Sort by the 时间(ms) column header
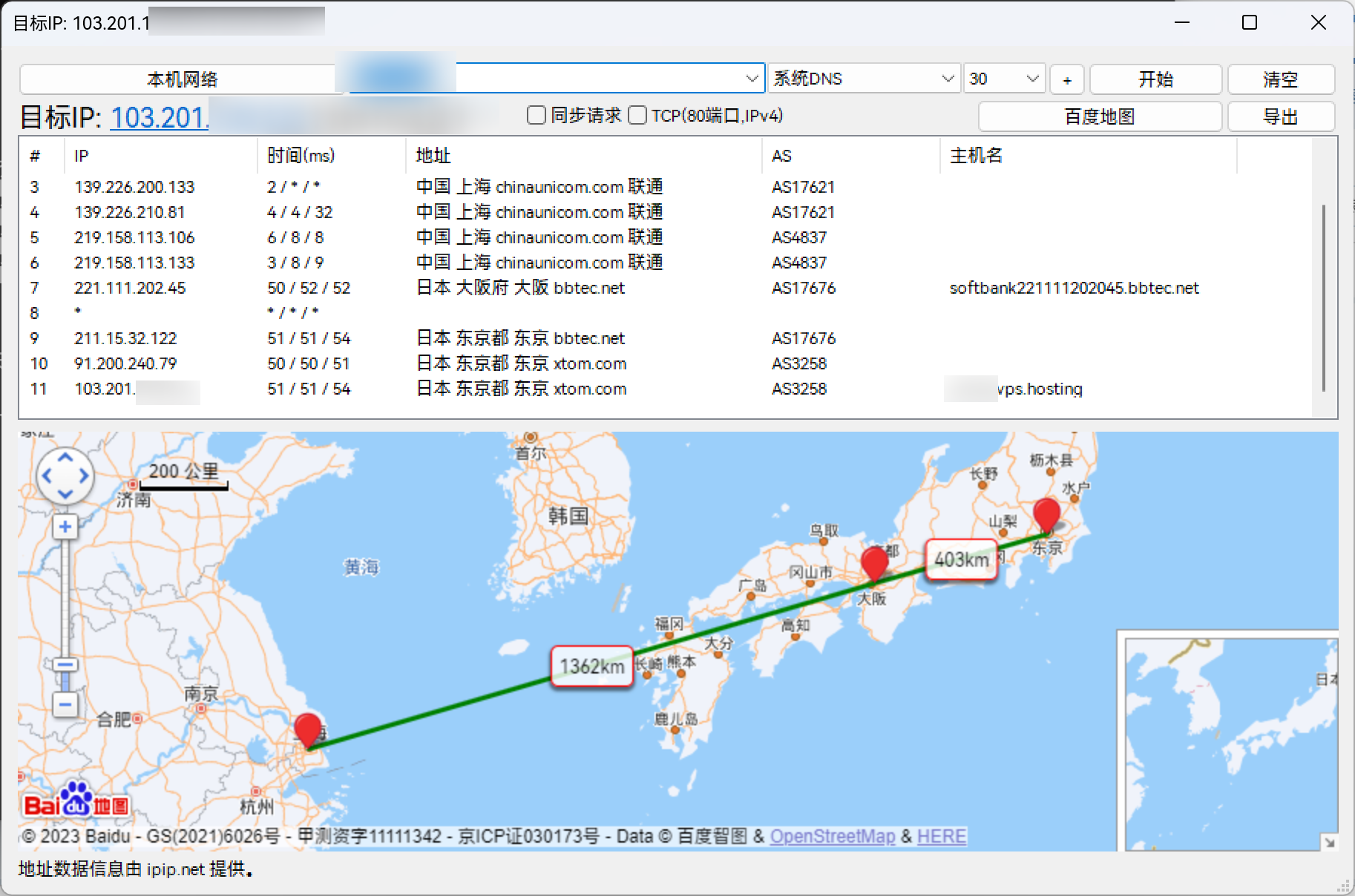Viewport: 1355px width, 896px height. pyautogui.click(x=301, y=156)
